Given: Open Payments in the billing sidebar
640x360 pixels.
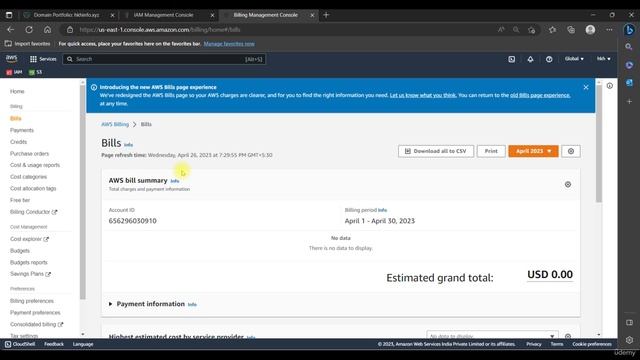Looking at the screenshot, I should [22, 130].
